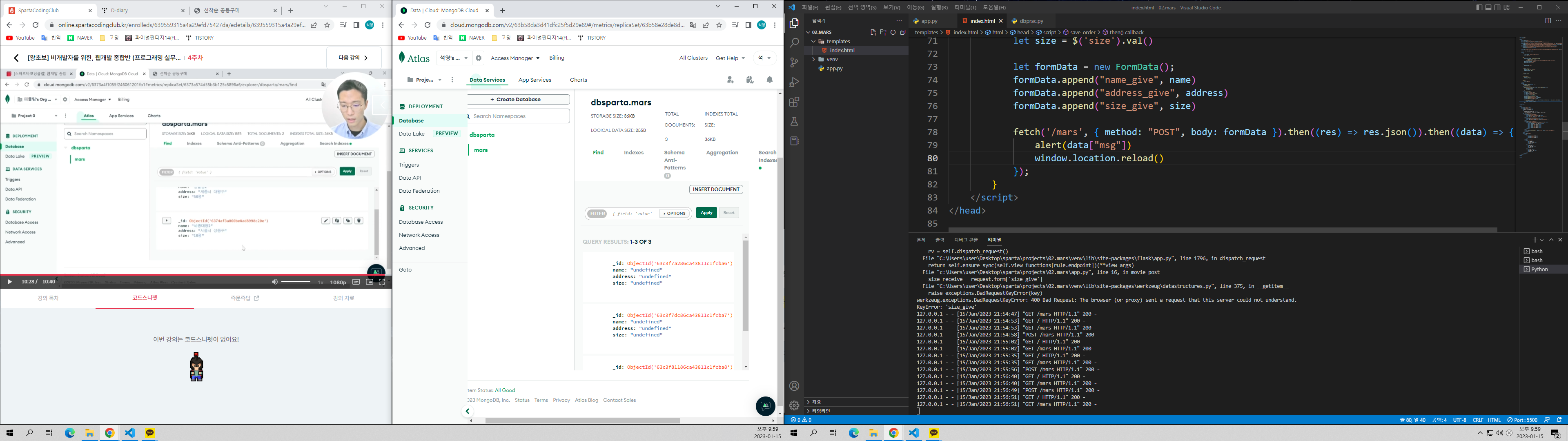Open the Extensions view in VS Code

794,102
